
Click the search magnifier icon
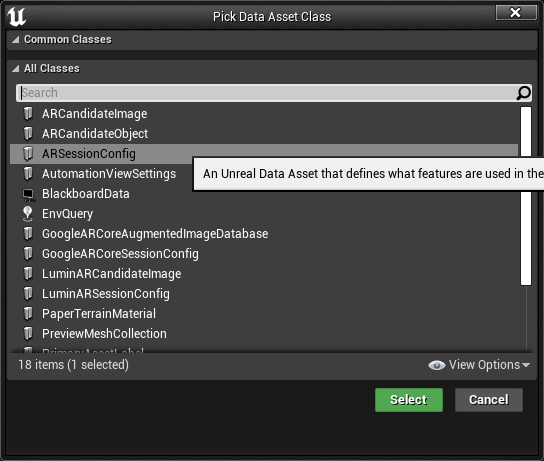pyautogui.click(x=523, y=93)
